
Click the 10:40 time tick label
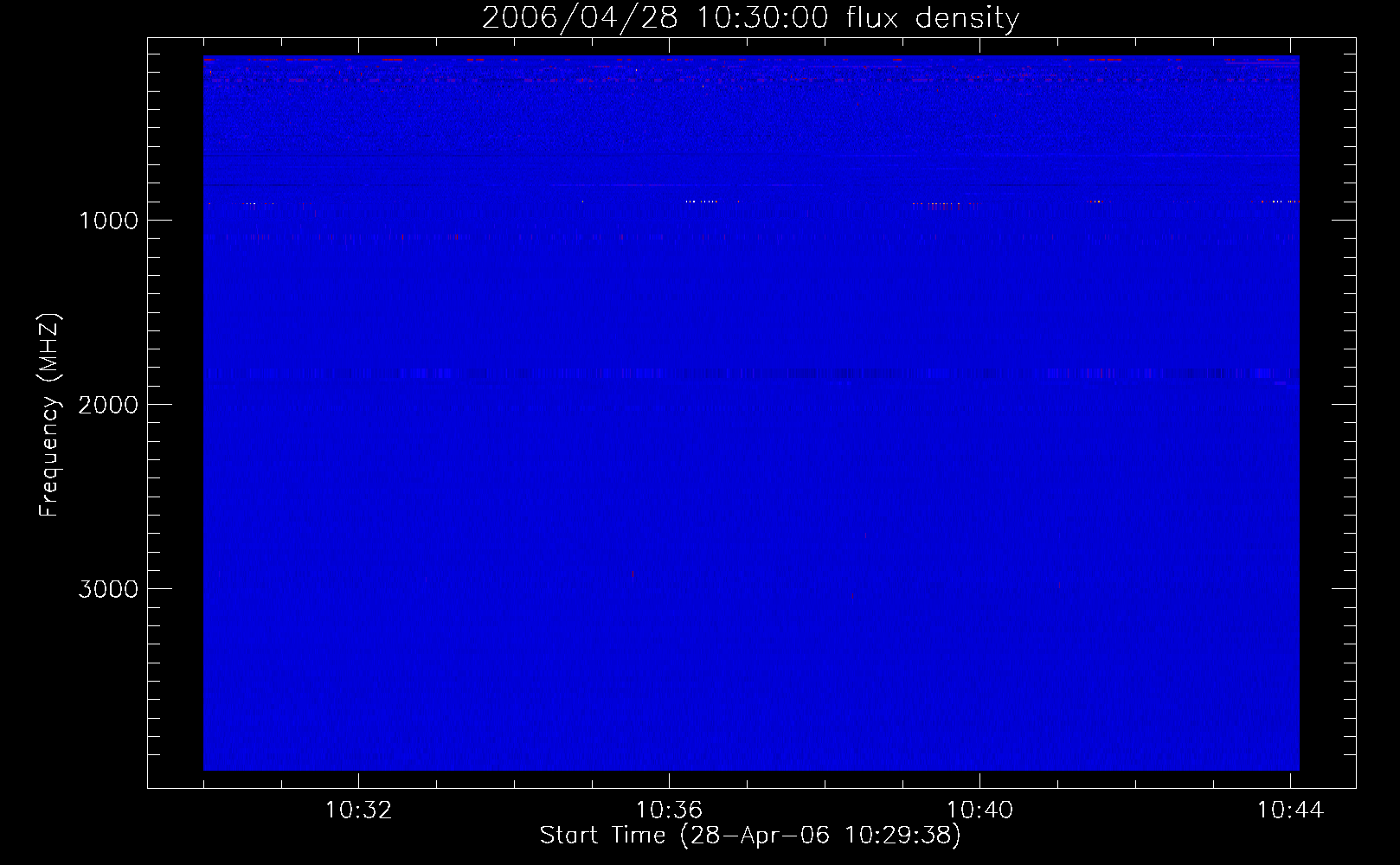pos(979,811)
